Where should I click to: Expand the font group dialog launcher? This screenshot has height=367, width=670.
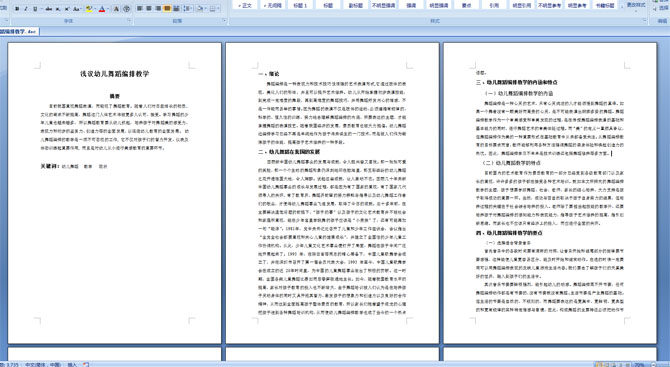click(129, 20)
